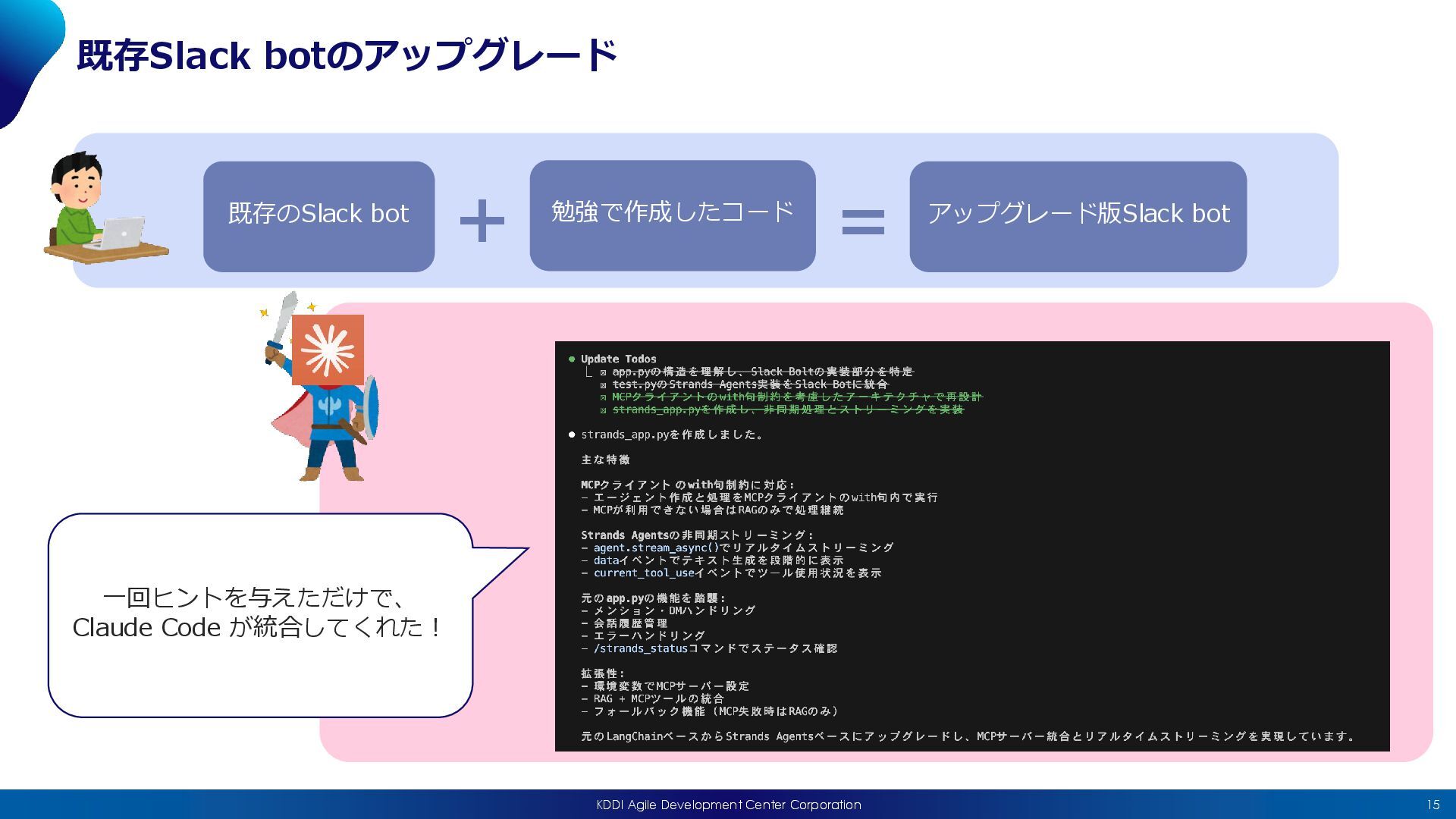The height and width of the screenshot is (819, 1456).
Task: Click the footer KDDI Agile Development Center Corporation
Action: tap(728, 805)
